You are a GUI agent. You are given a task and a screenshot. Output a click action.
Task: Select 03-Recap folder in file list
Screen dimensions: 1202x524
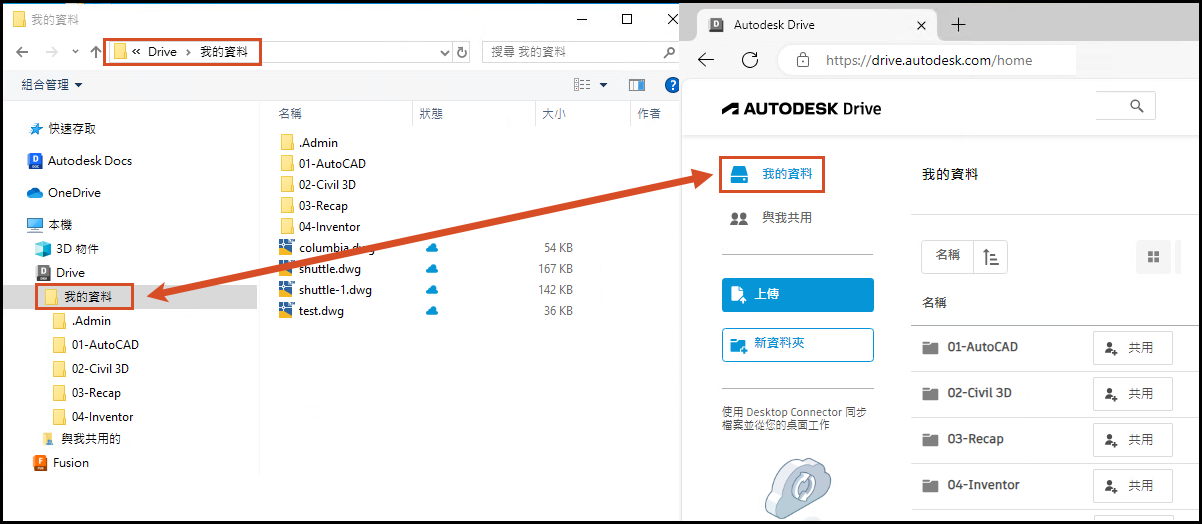pos(314,206)
